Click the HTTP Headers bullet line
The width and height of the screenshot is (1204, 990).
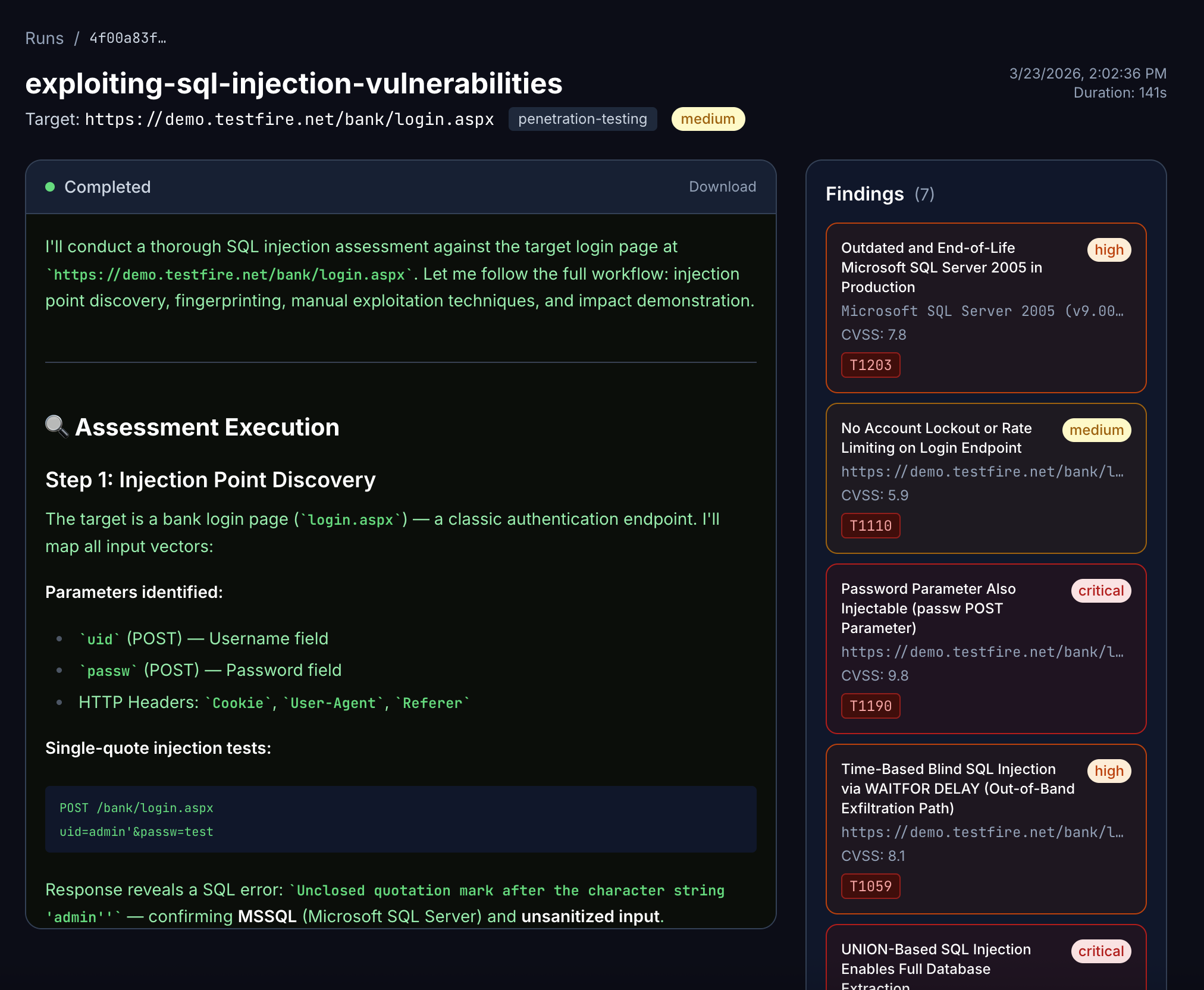click(274, 702)
